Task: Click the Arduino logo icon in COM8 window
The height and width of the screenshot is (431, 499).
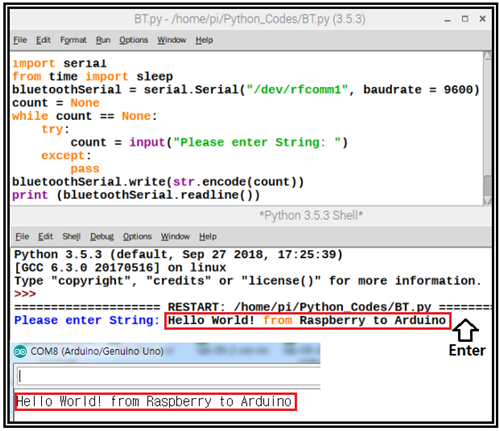Action: pos(20,352)
